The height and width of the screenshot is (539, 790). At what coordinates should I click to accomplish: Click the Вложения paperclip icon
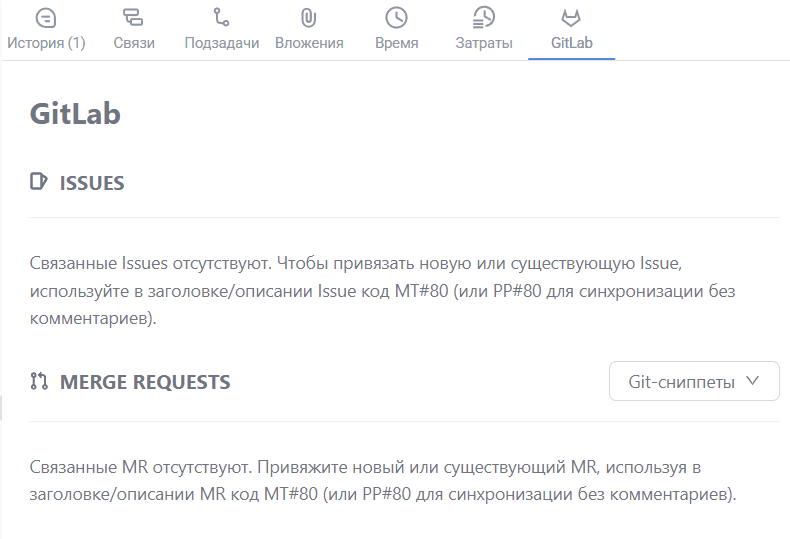[x=308, y=18]
